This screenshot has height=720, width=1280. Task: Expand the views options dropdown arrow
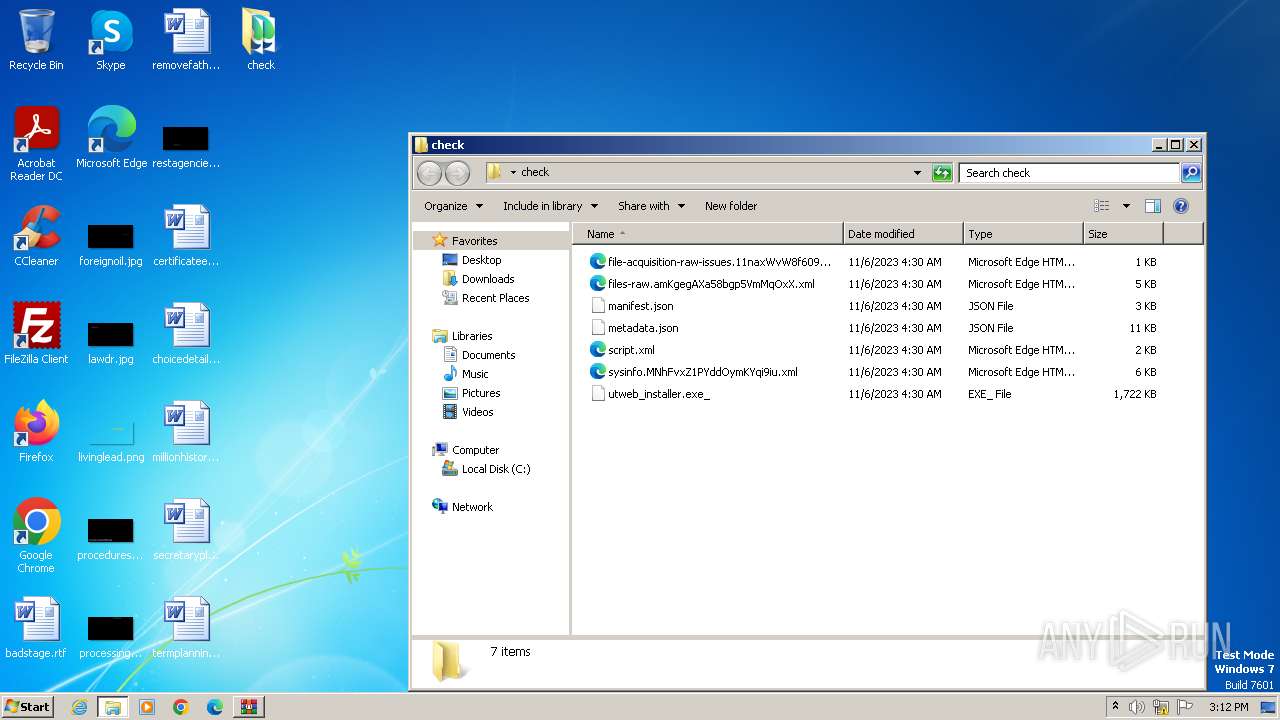click(1126, 206)
